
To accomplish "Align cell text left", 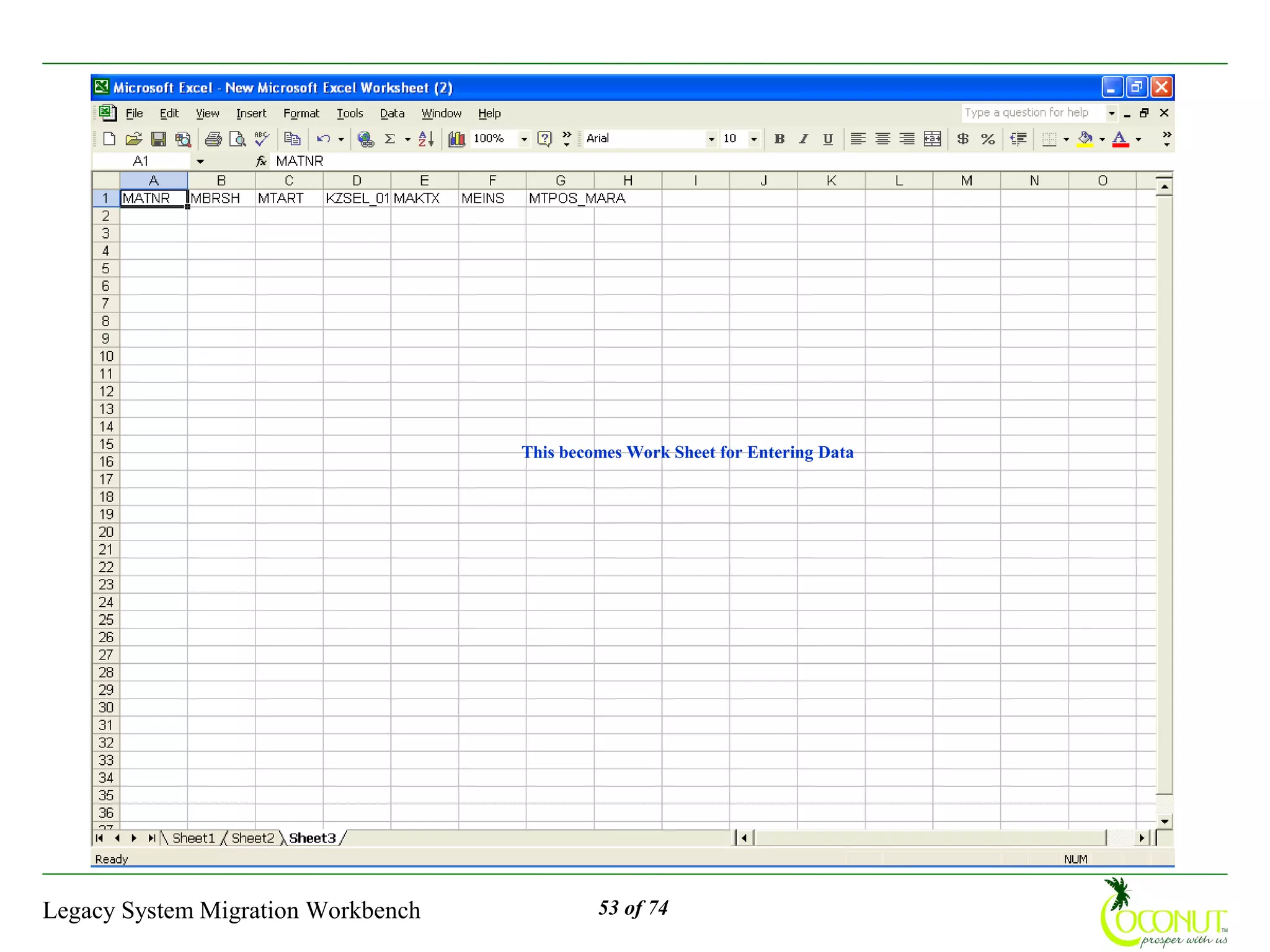I will (858, 139).
